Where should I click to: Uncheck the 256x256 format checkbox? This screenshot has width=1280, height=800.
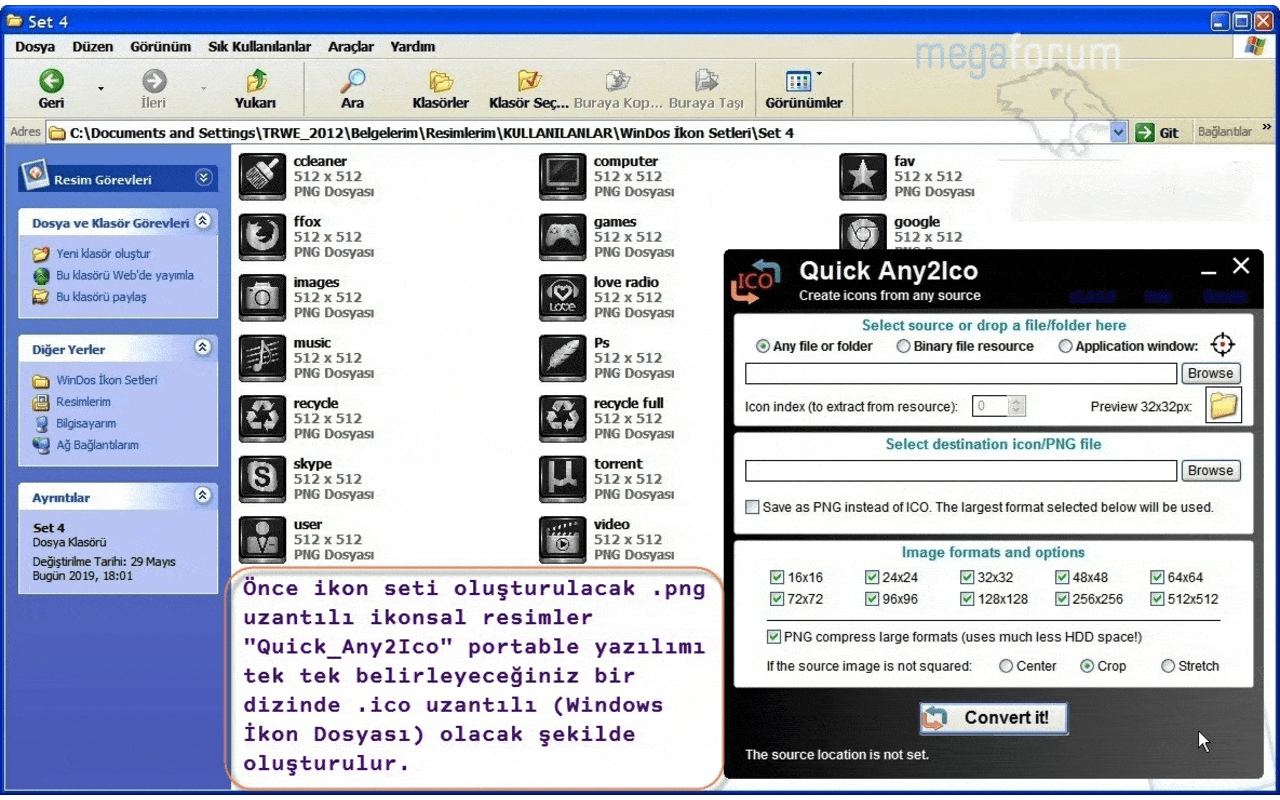coord(1062,599)
